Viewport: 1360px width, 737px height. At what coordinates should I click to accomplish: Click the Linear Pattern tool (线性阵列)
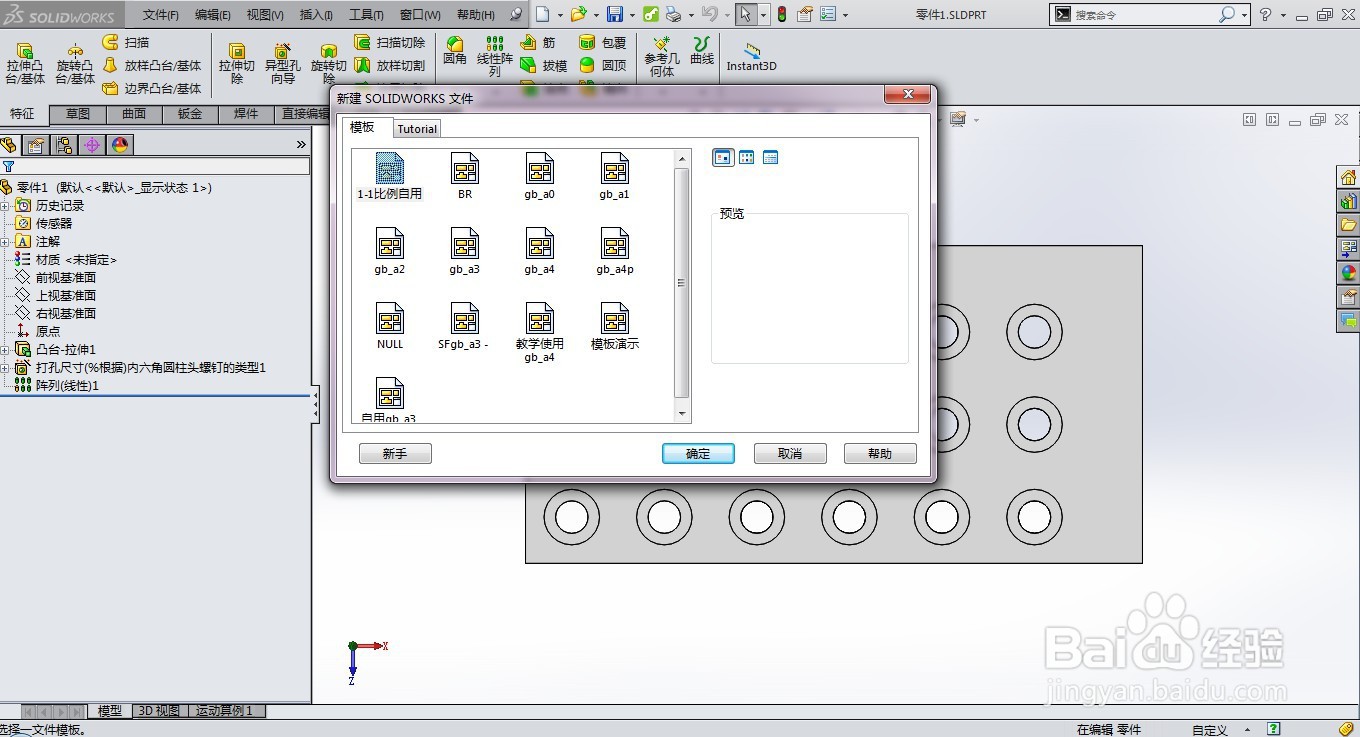point(495,56)
